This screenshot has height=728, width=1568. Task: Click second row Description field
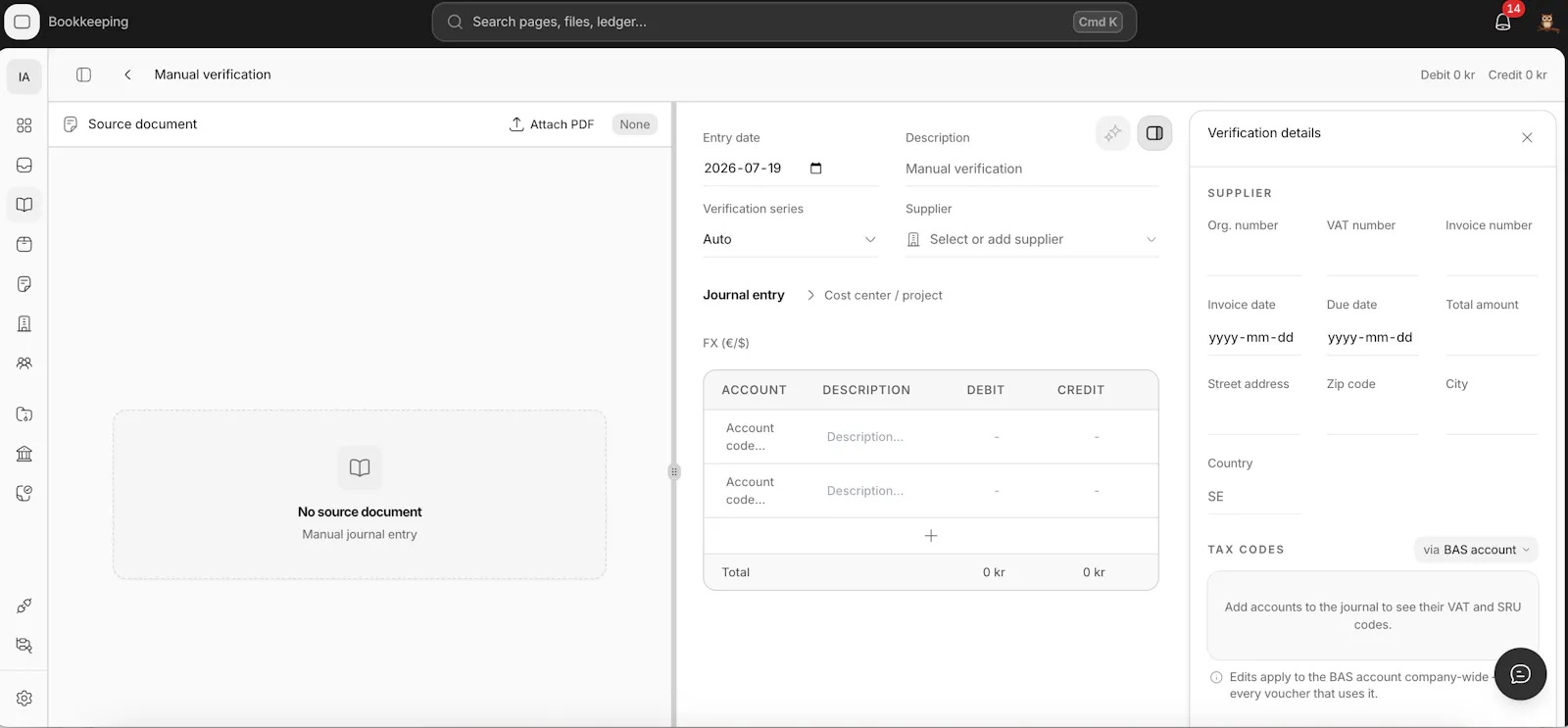tap(876, 491)
